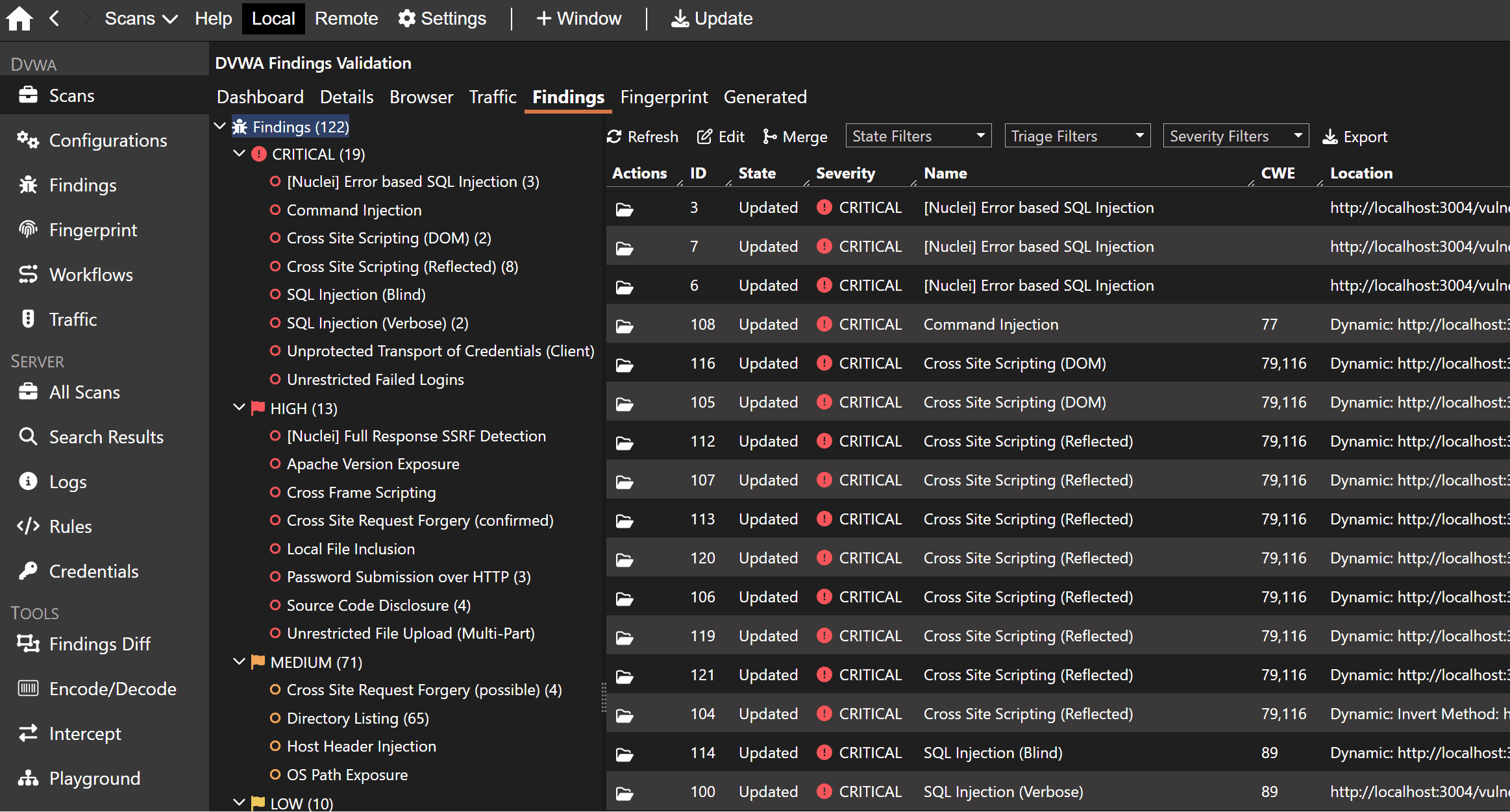This screenshot has height=812, width=1510.
Task: Open the State Filters dropdown
Action: click(x=918, y=136)
